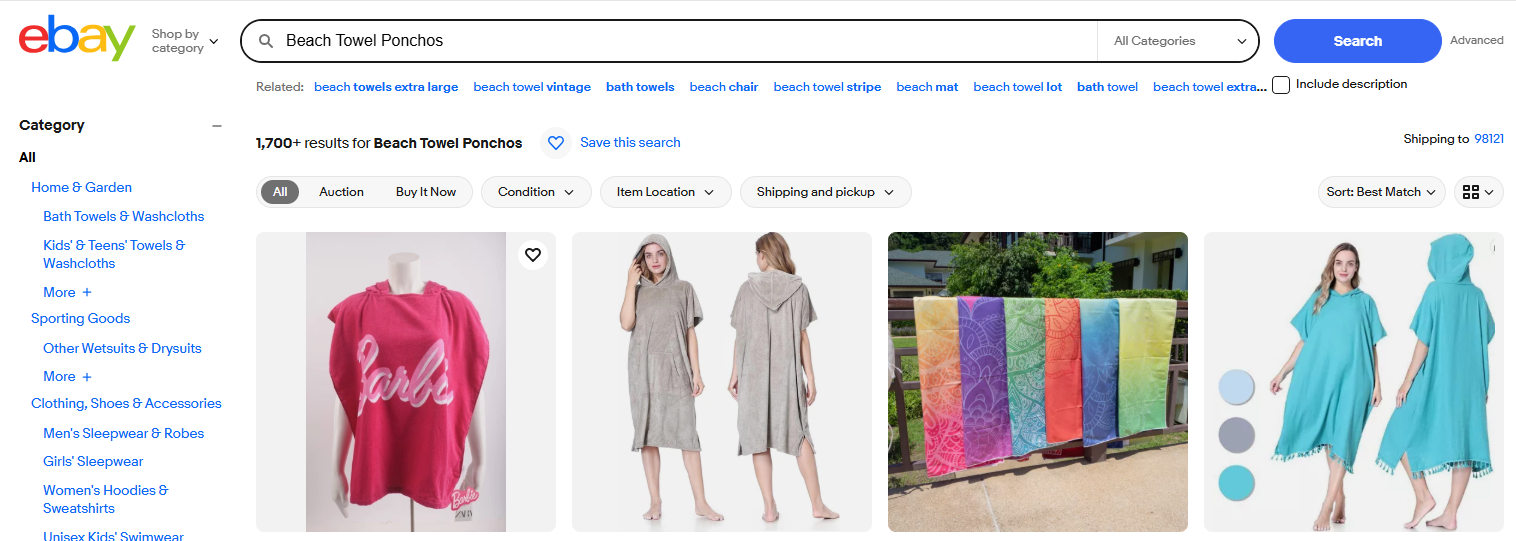Click related search beach towel lot
The image size is (1516, 541).
(x=1018, y=87)
